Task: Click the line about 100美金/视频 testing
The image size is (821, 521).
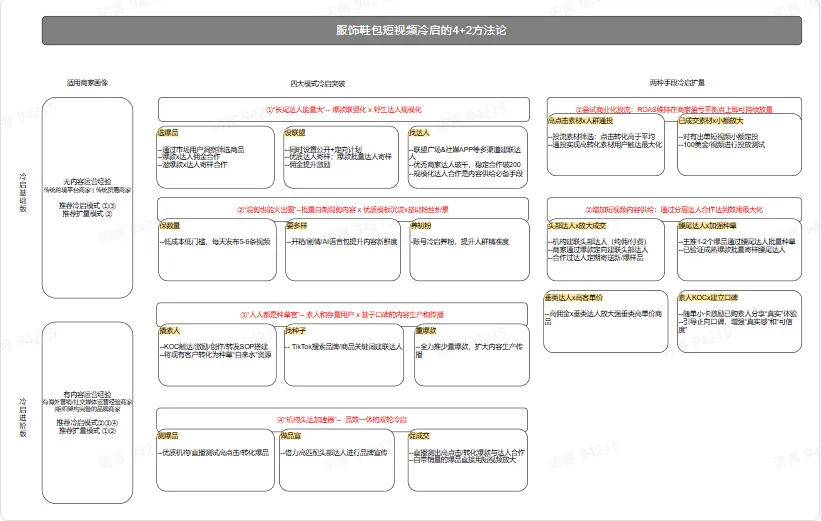Action: click(722, 145)
